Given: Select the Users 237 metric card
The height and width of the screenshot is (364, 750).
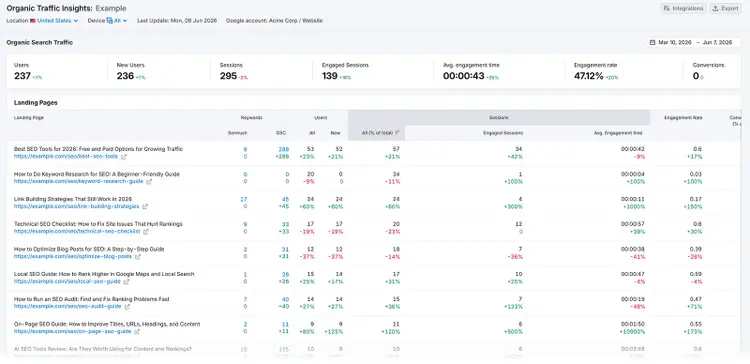Looking at the screenshot, I should (x=57, y=71).
